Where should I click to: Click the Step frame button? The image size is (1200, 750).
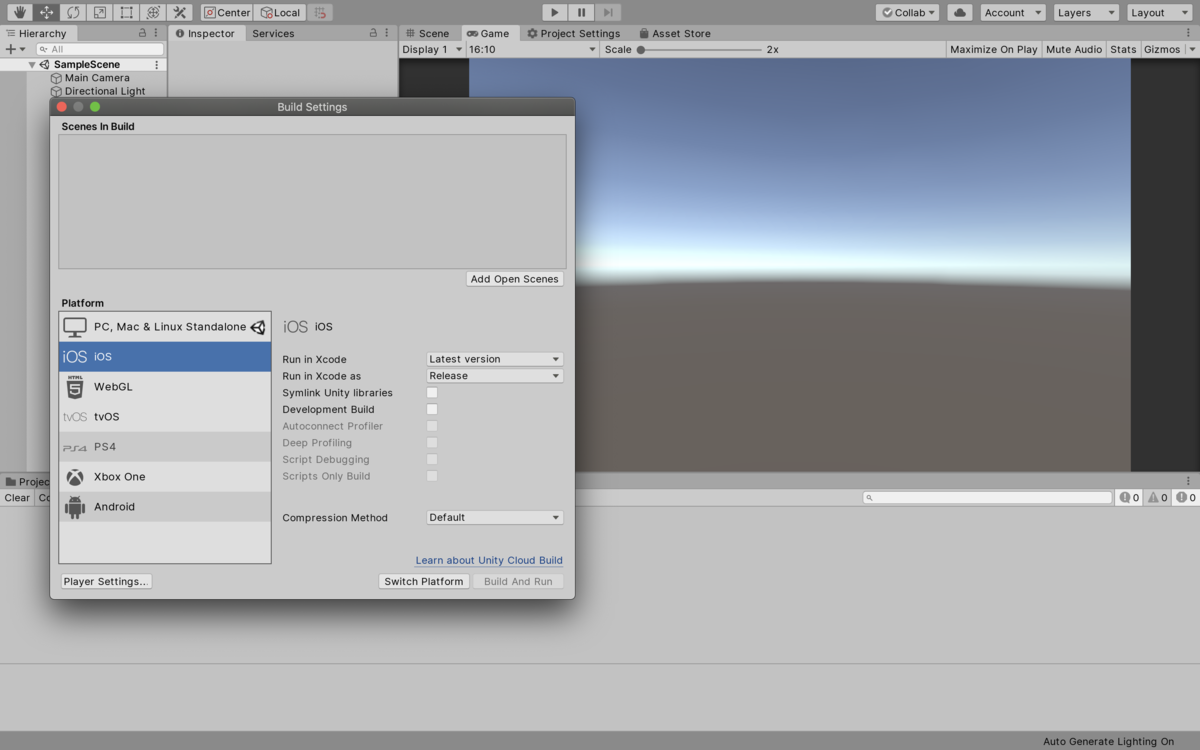tap(608, 13)
